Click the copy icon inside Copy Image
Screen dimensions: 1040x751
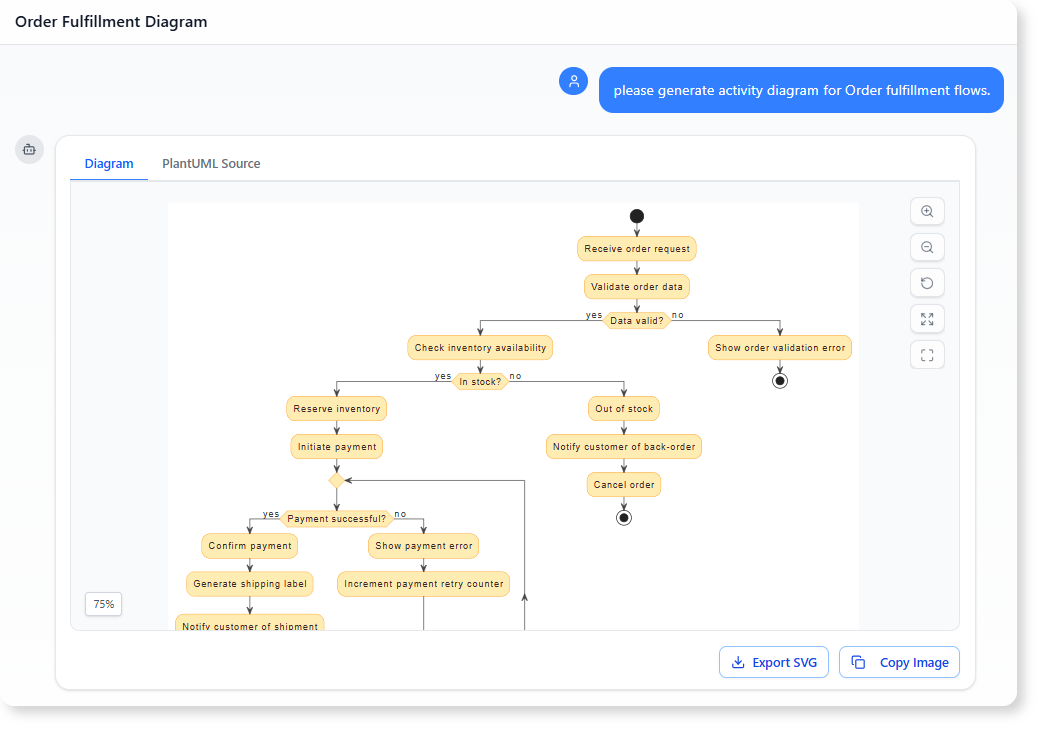coord(858,662)
